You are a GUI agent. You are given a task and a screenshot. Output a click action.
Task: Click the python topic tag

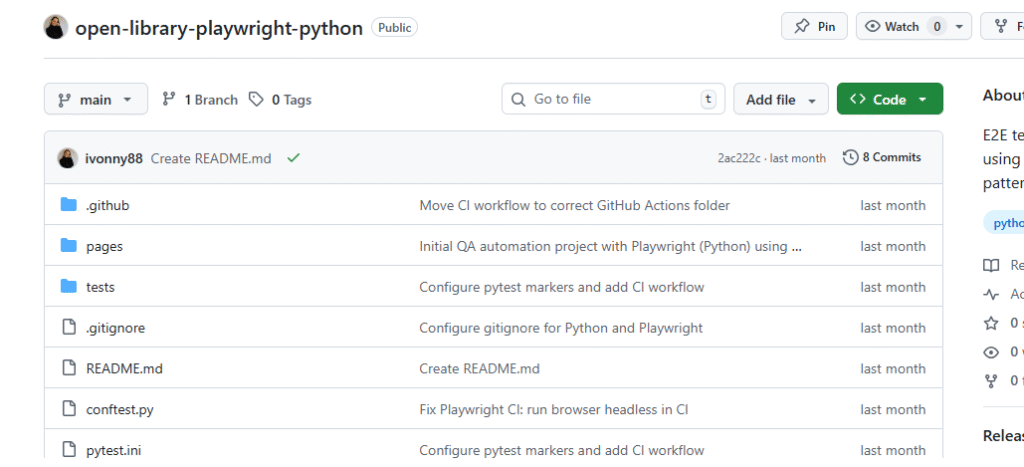pyautogui.click(x=1006, y=223)
